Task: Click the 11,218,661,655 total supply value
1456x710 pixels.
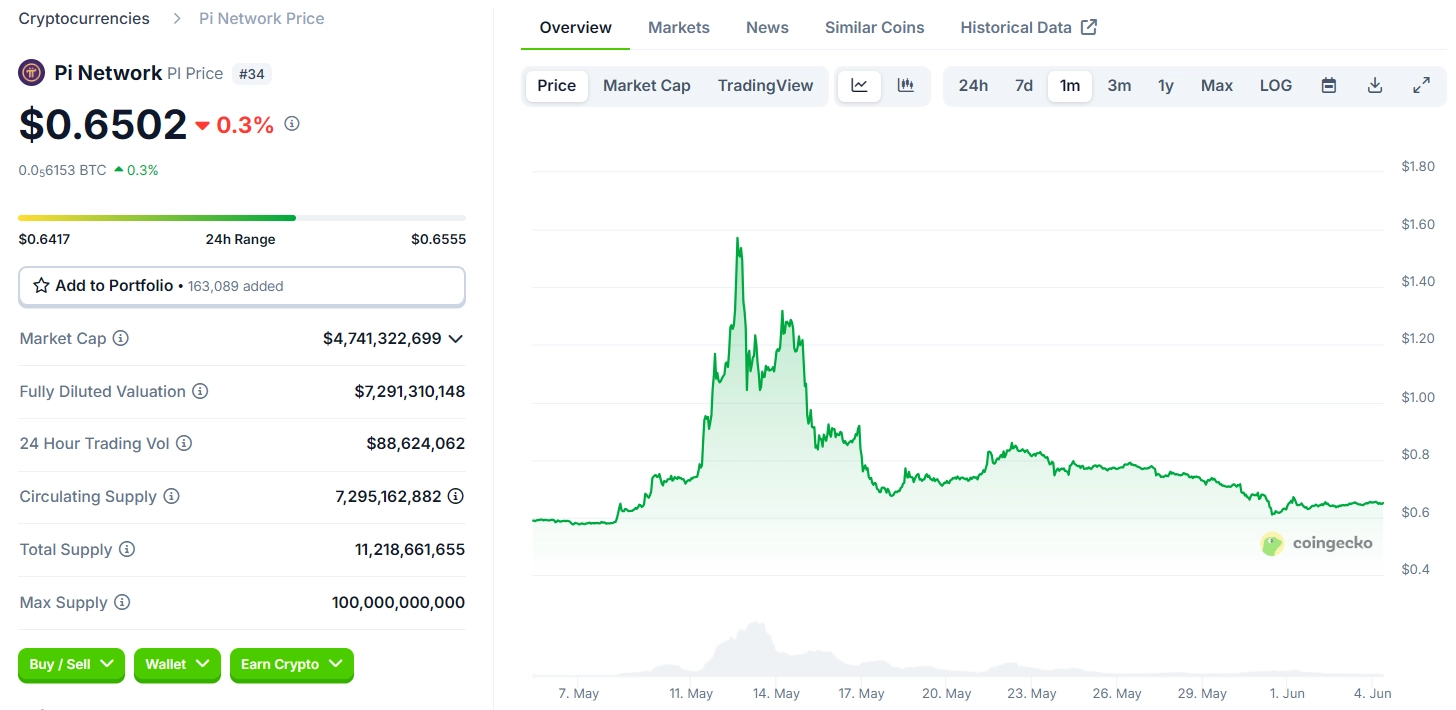Action: coord(411,549)
